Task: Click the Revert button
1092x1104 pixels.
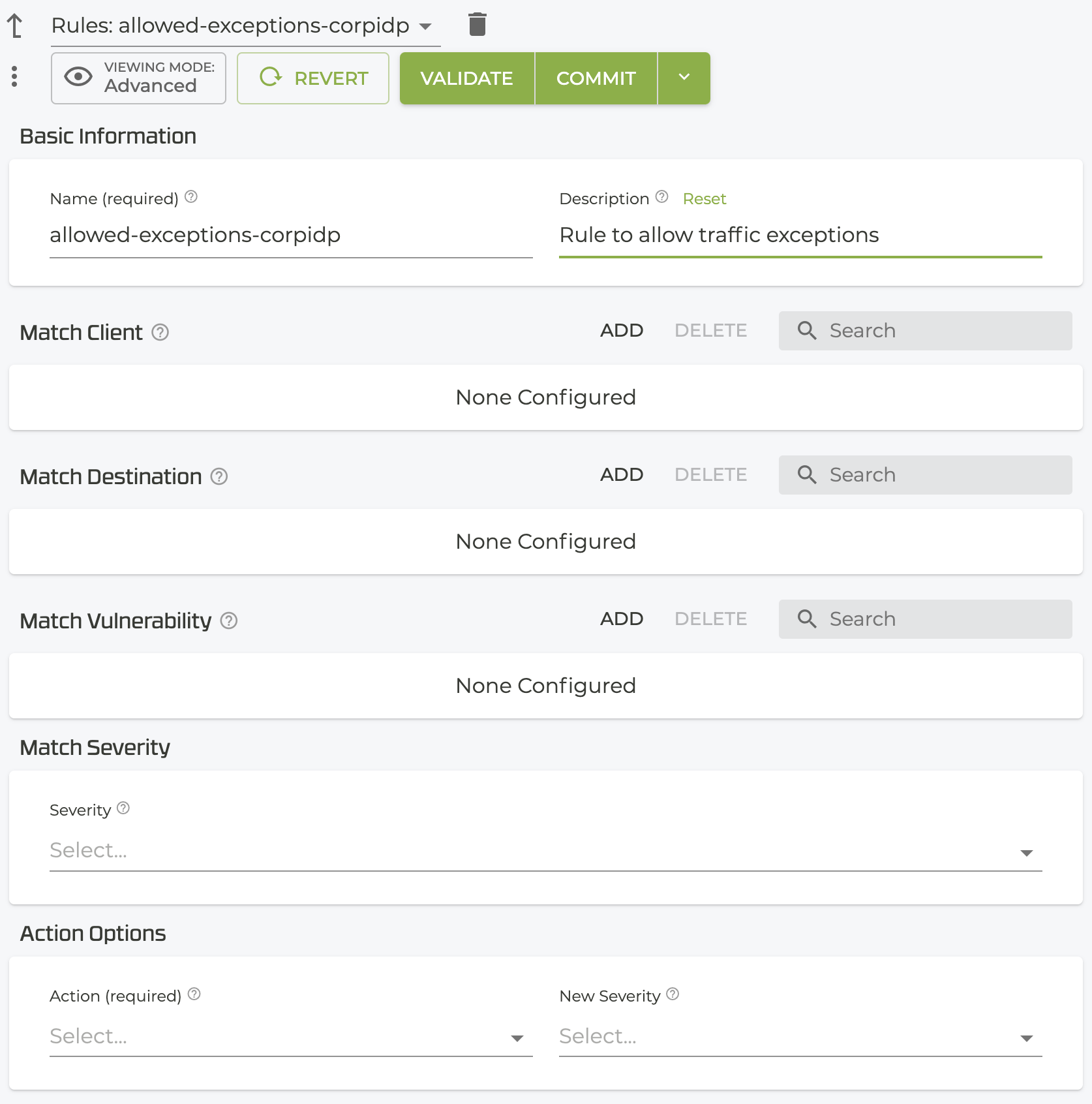Action: 313,78
